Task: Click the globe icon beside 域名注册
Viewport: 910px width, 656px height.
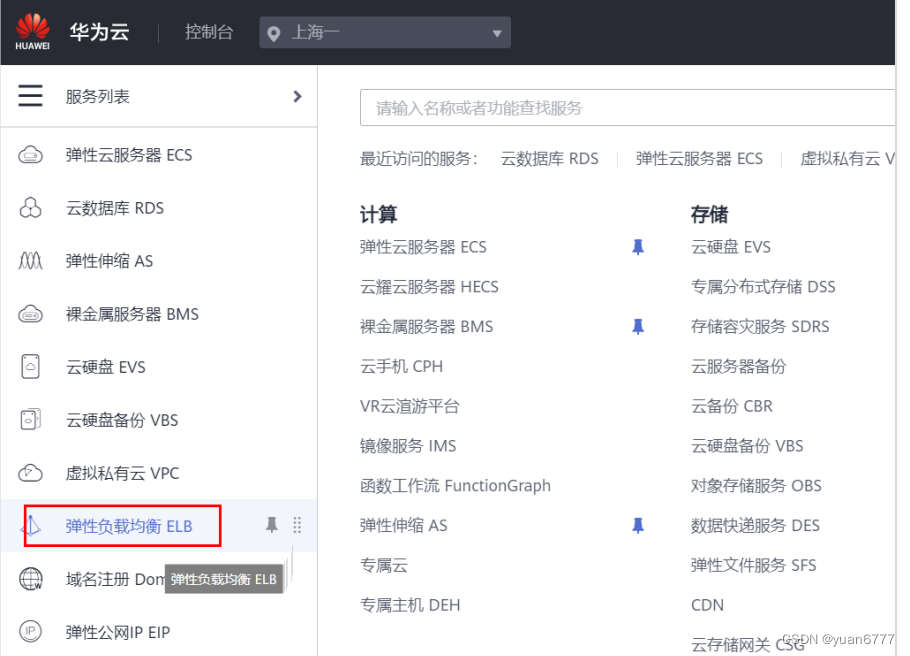Action: [x=31, y=579]
